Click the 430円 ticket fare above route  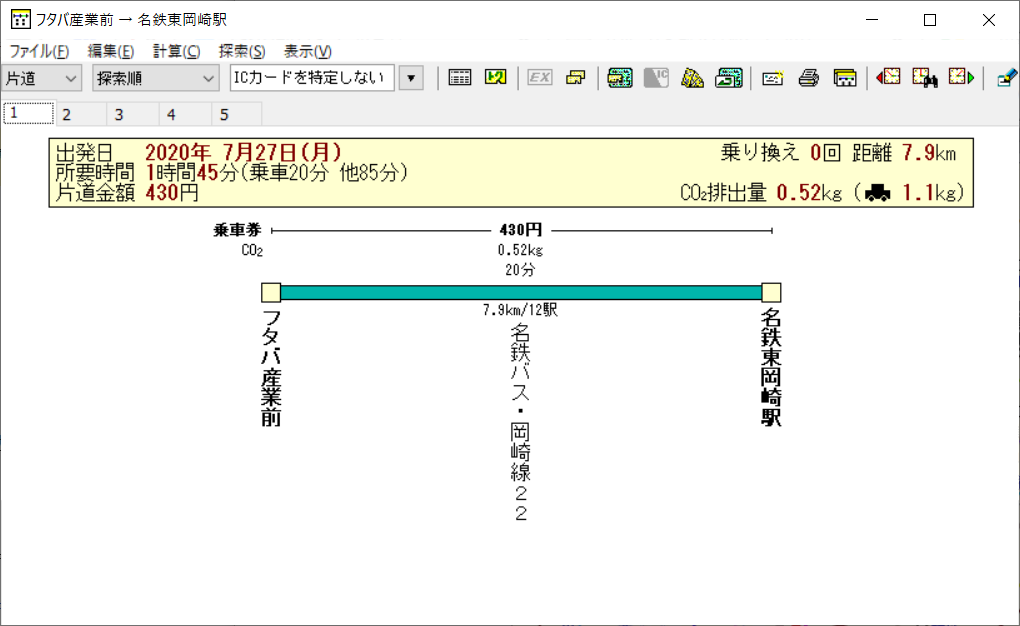click(x=520, y=230)
